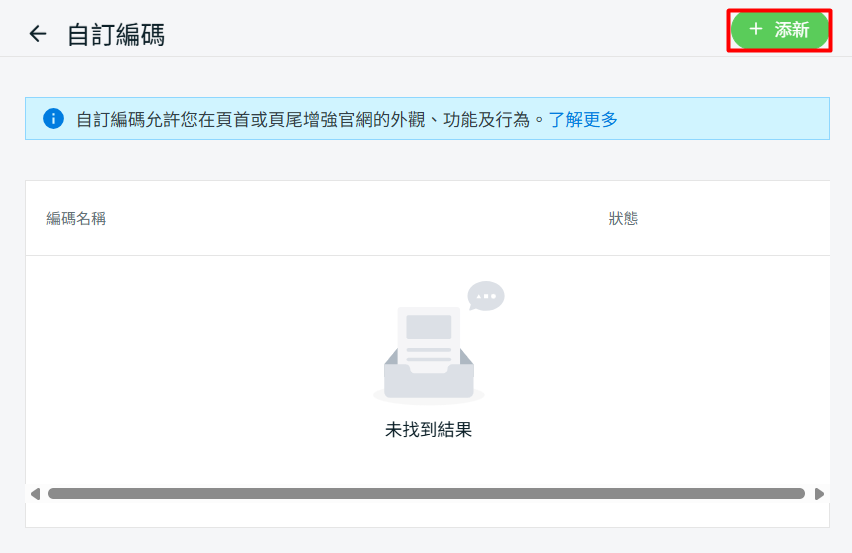Click the document sheet in empty-state graphic

point(428,336)
